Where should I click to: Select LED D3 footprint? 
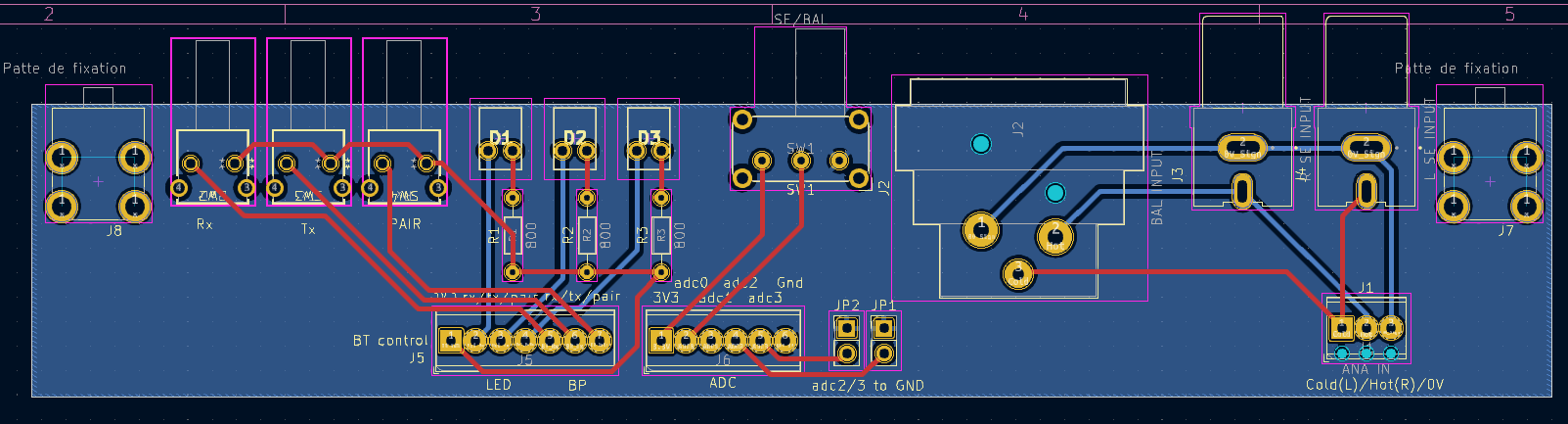pyautogui.click(x=649, y=137)
